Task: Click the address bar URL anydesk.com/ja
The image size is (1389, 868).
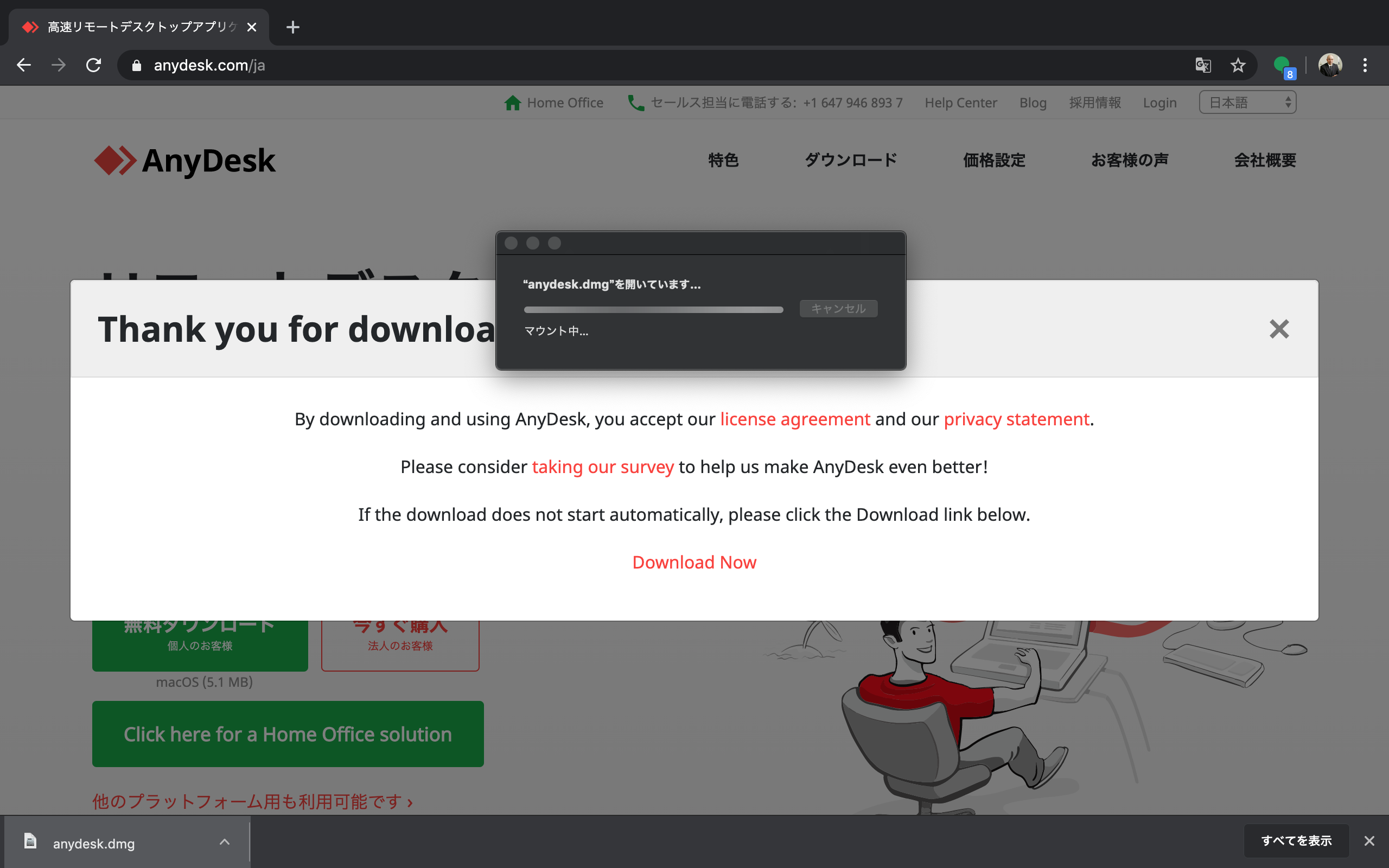Action: 209,66
